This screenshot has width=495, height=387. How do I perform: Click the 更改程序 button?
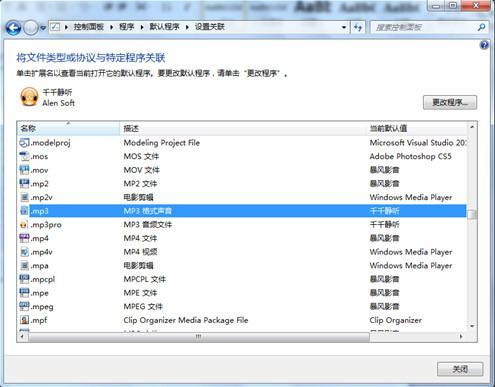[x=450, y=102]
